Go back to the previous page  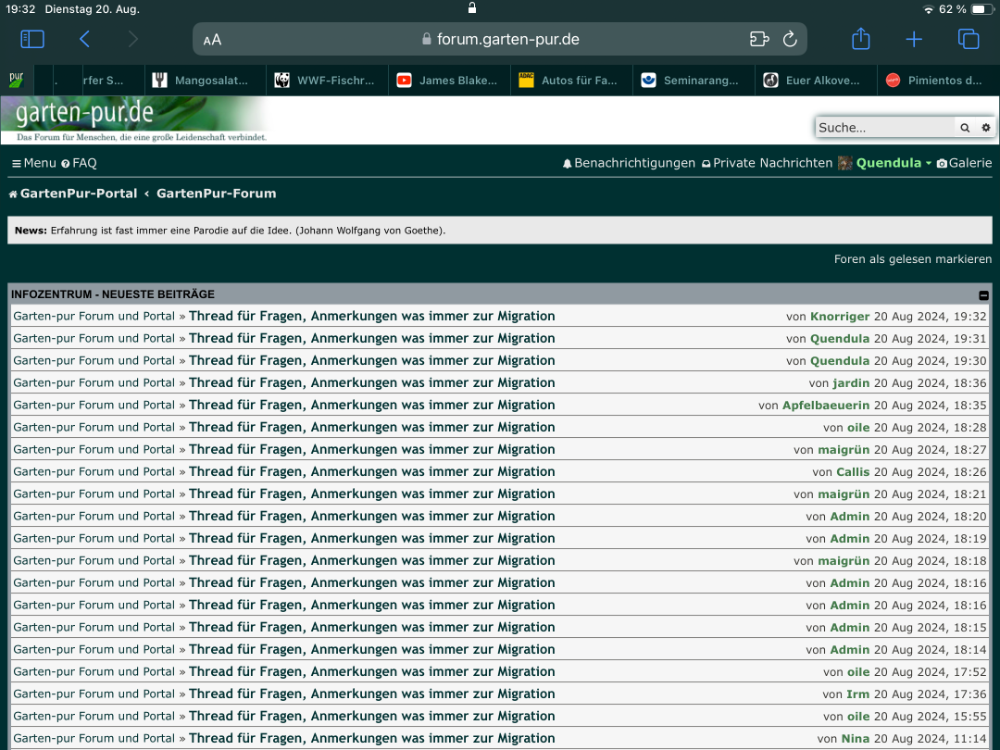(x=84, y=39)
